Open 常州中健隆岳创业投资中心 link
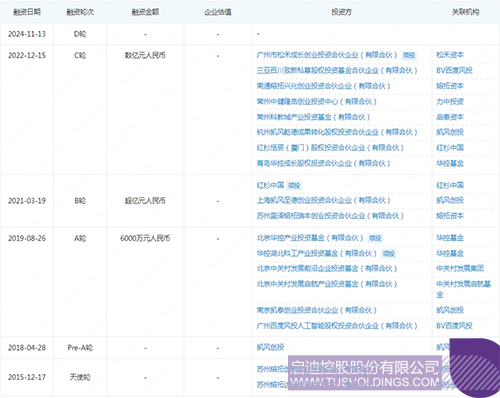Screen dimensions: 500x398 click(317, 101)
